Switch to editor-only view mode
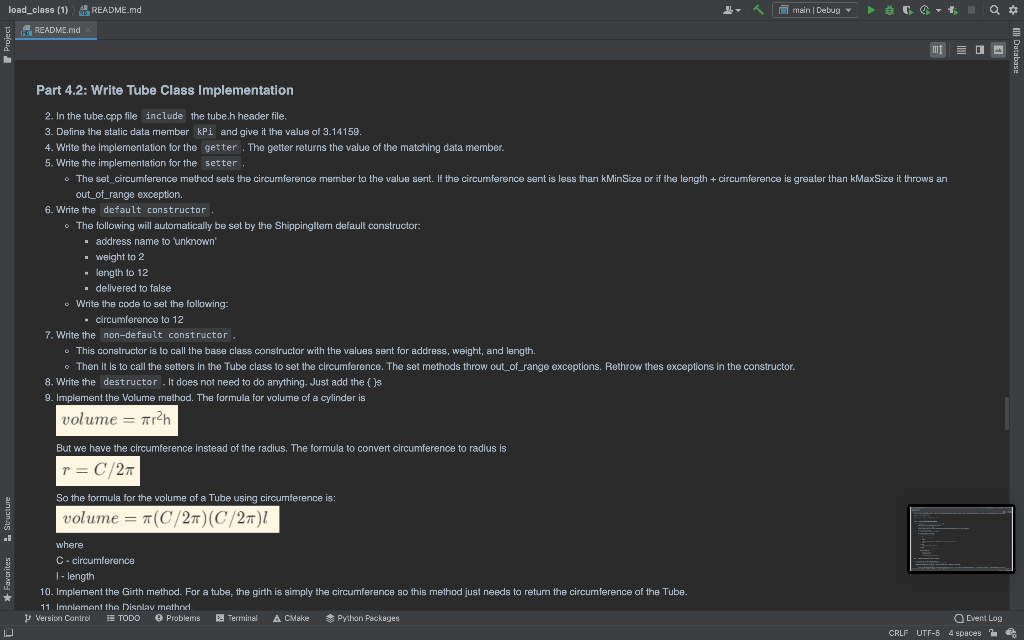Screen dimensions: 1024x640 click(961, 50)
